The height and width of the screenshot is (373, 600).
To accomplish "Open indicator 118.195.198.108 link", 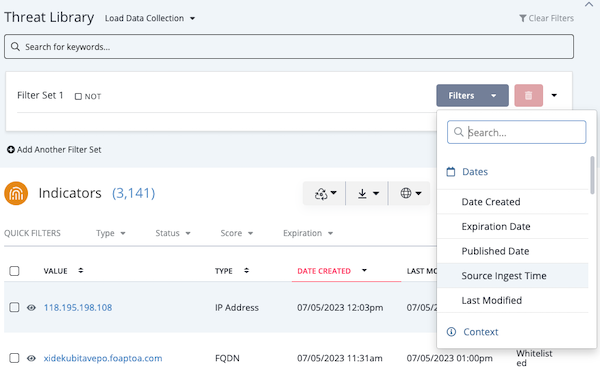I will 78,308.
